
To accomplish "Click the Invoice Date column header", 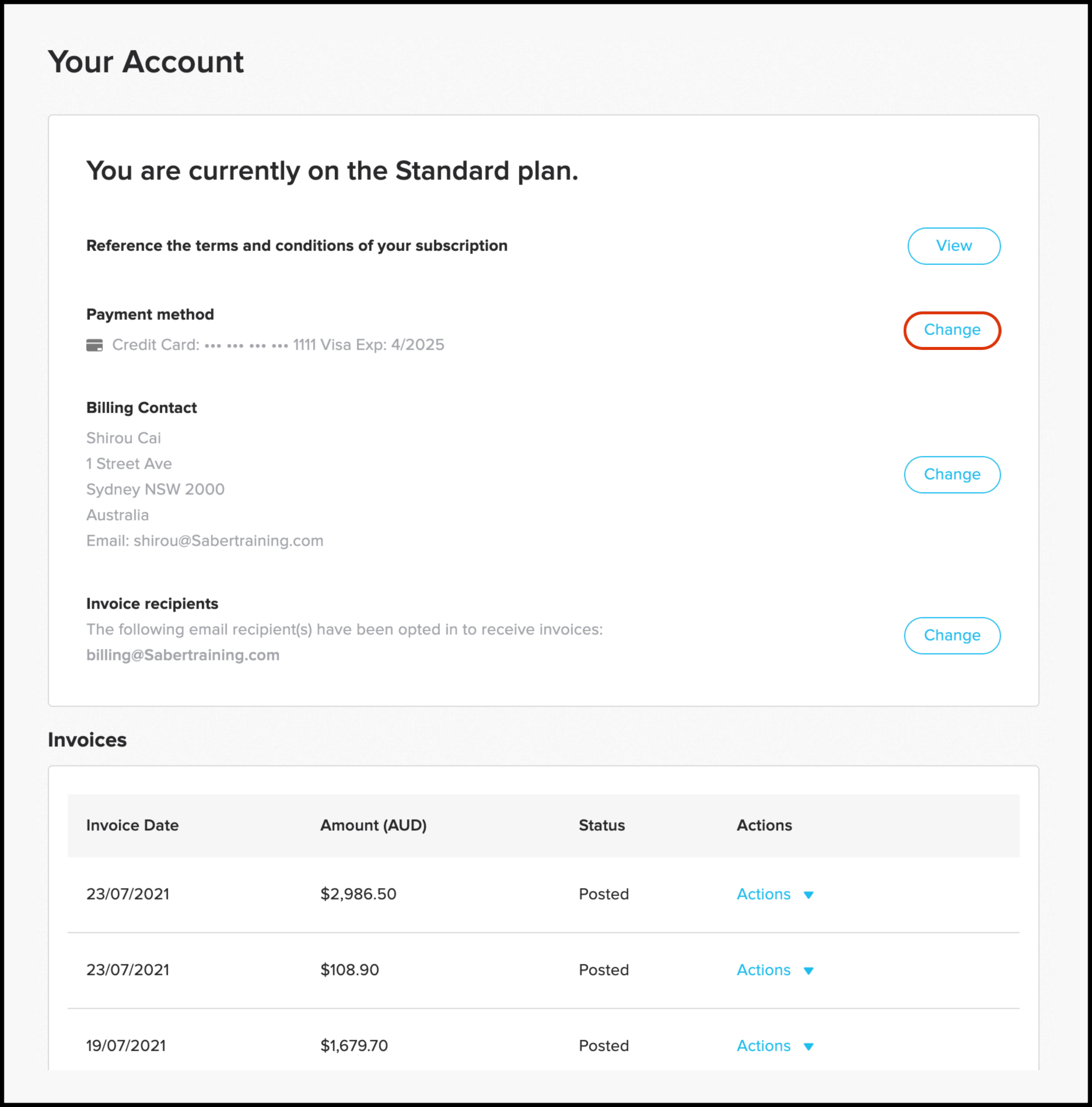I will click(132, 826).
